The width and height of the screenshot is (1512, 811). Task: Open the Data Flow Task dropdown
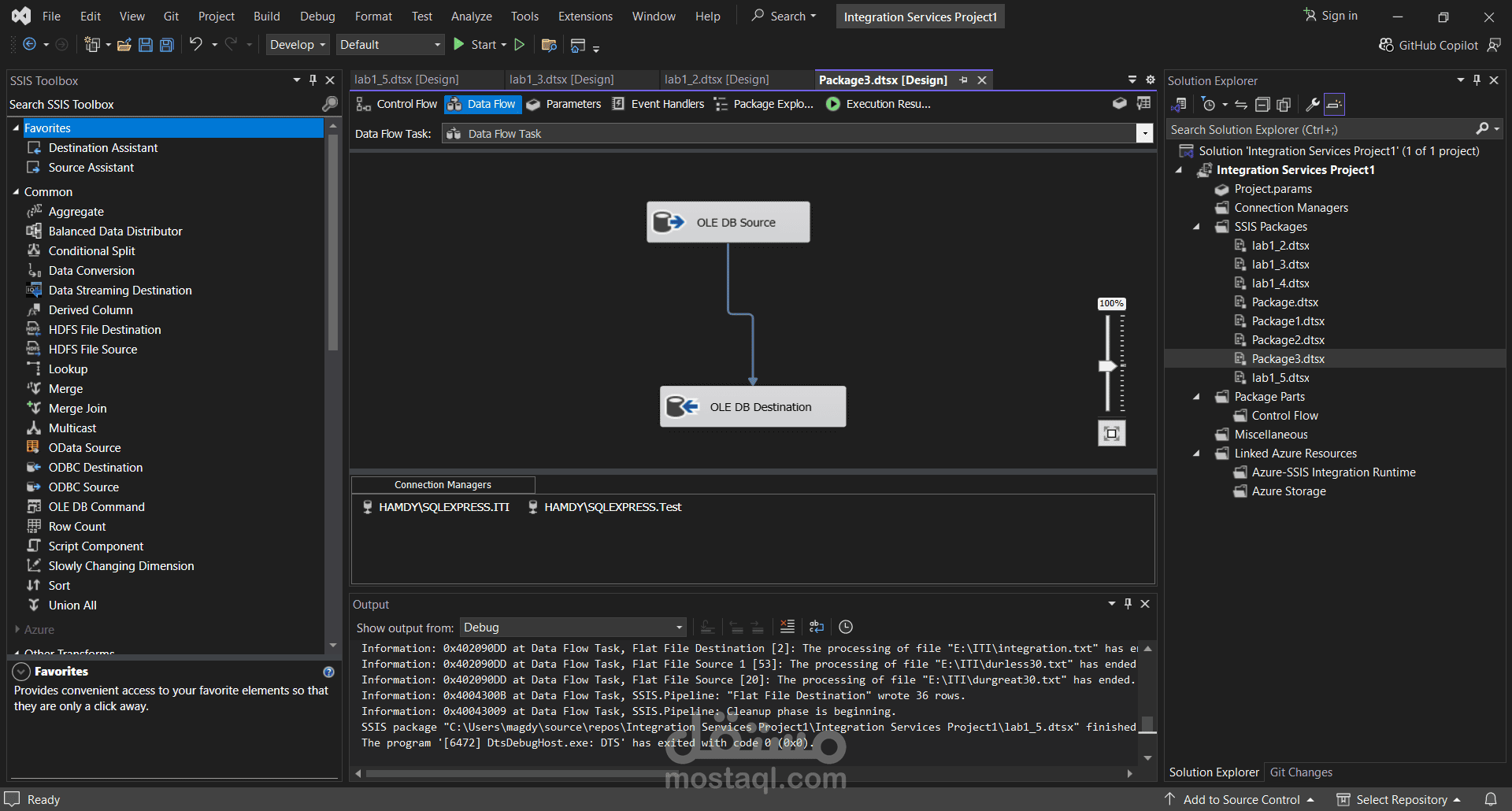[1145, 134]
